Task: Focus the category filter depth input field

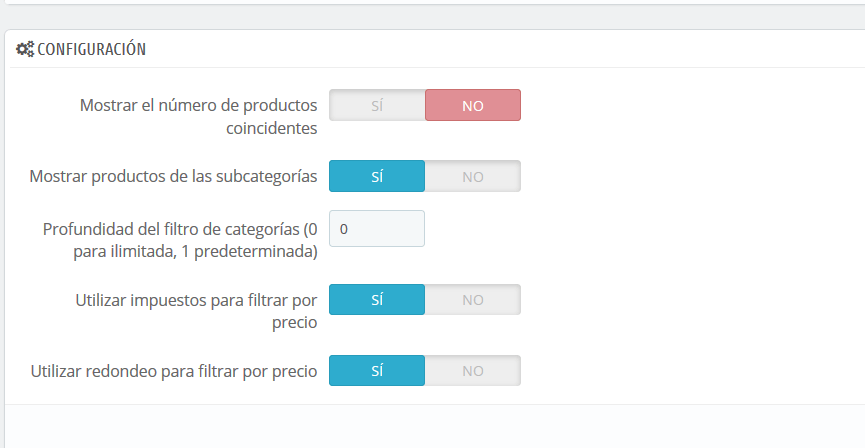Action: point(377,228)
